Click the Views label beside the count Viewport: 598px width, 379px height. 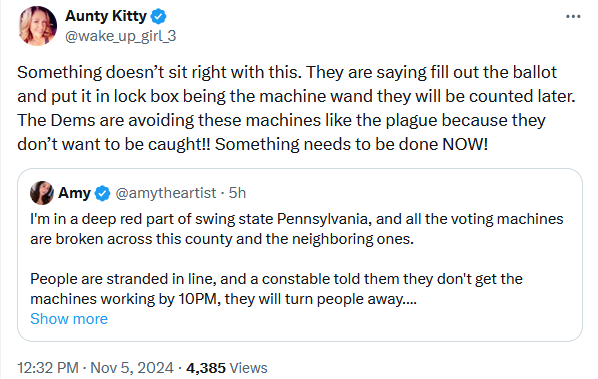(x=248, y=368)
